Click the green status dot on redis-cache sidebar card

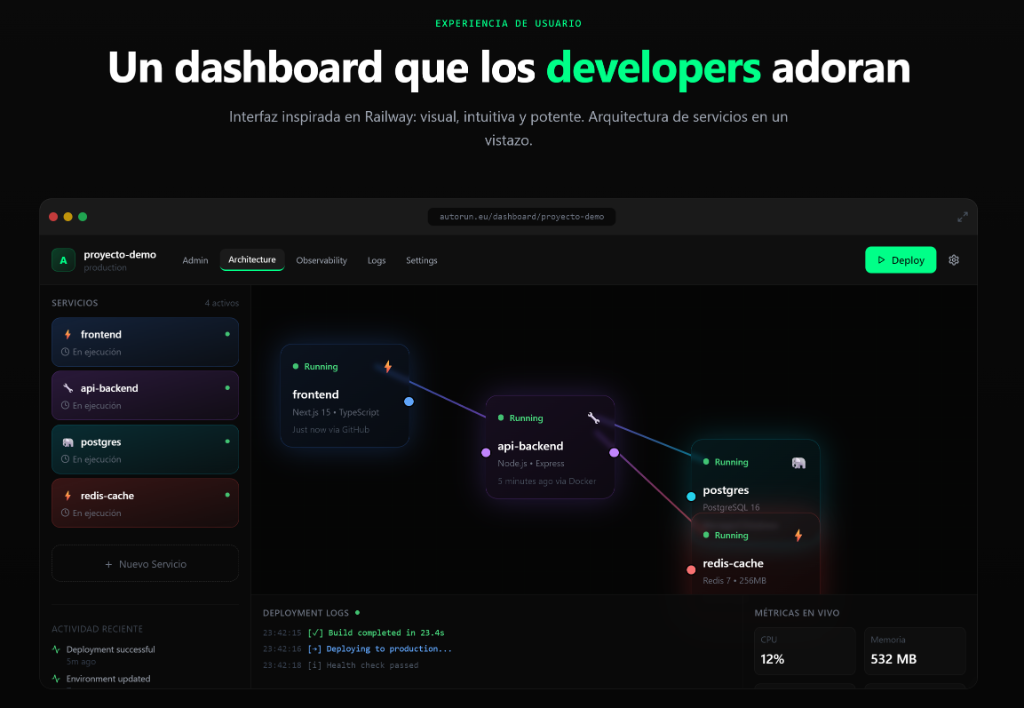click(227, 494)
